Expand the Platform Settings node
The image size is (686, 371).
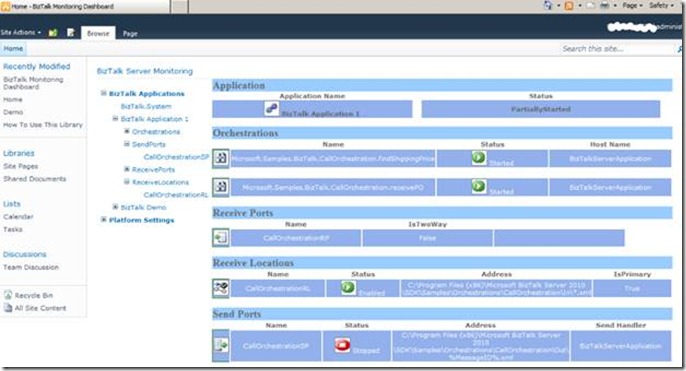[x=104, y=220]
